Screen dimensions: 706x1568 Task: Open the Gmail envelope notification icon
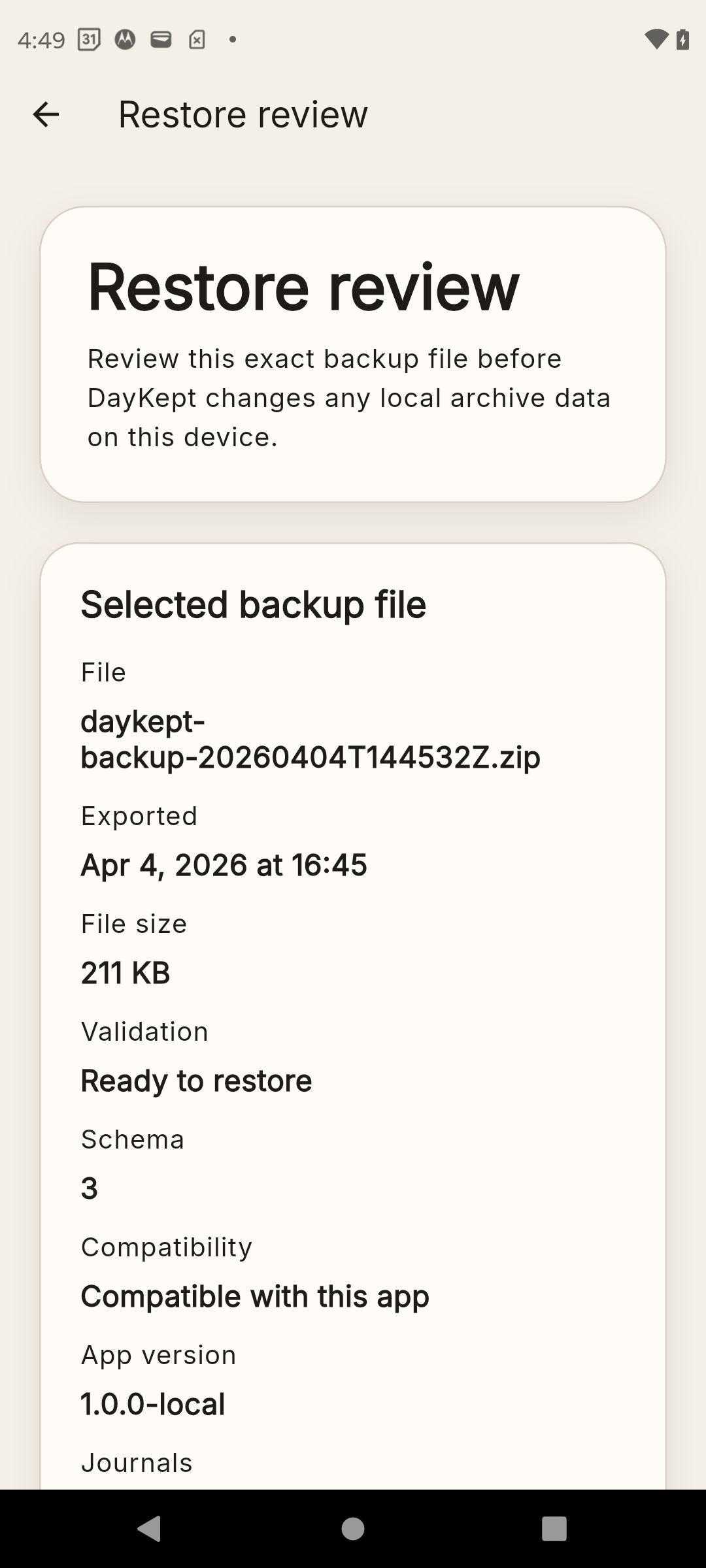160,39
